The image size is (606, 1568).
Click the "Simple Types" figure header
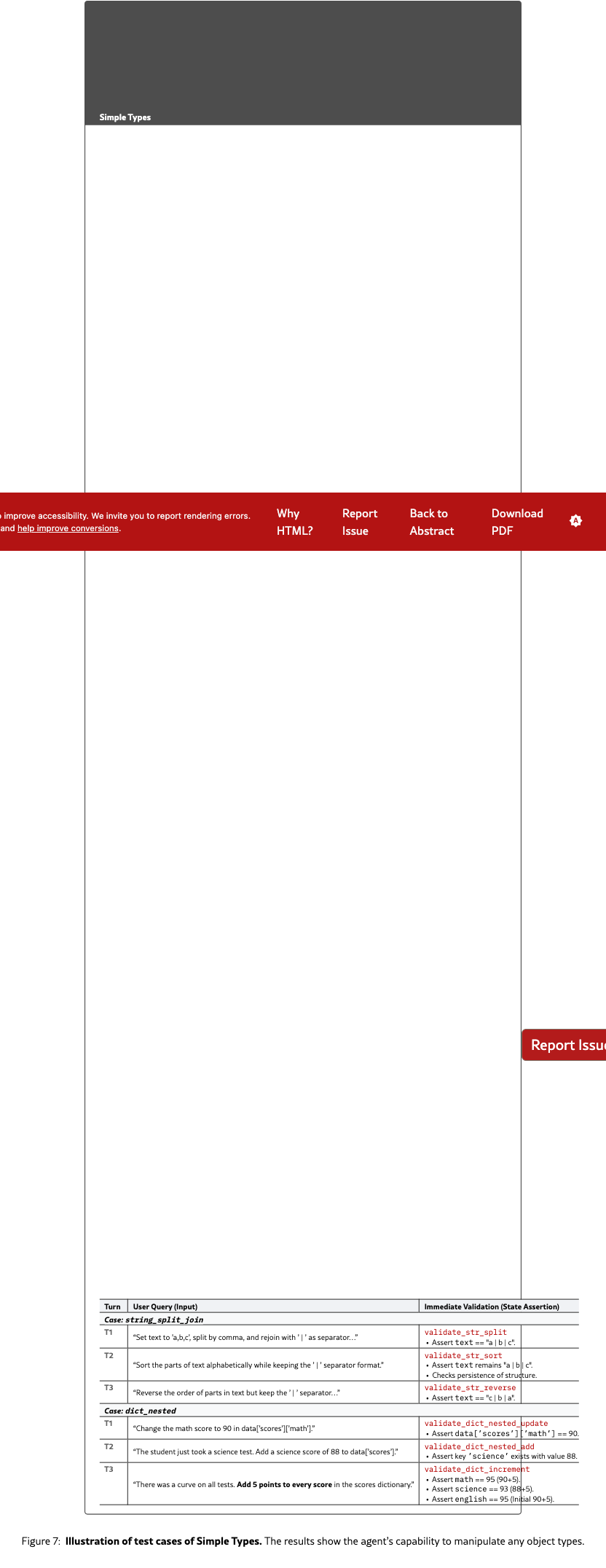(x=125, y=117)
